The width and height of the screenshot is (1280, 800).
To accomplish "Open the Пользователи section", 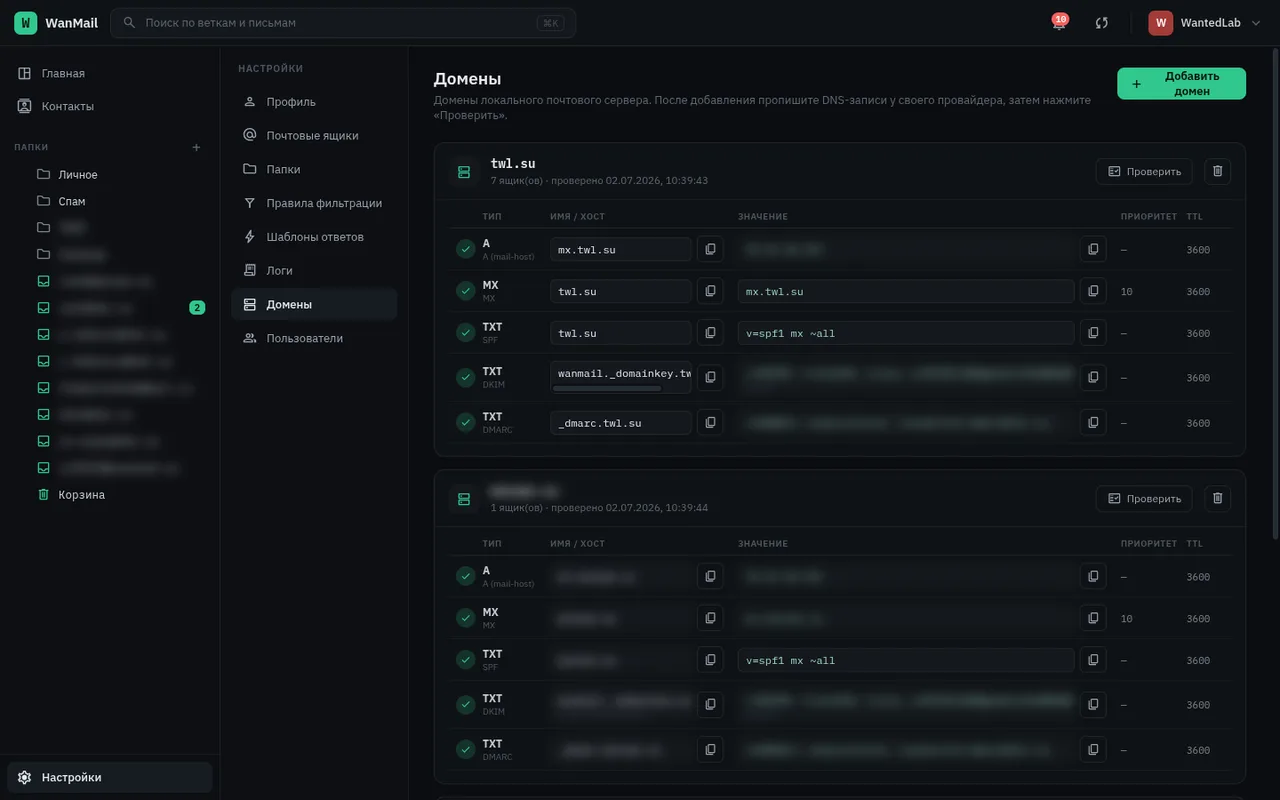I will [x=314, y=338].
